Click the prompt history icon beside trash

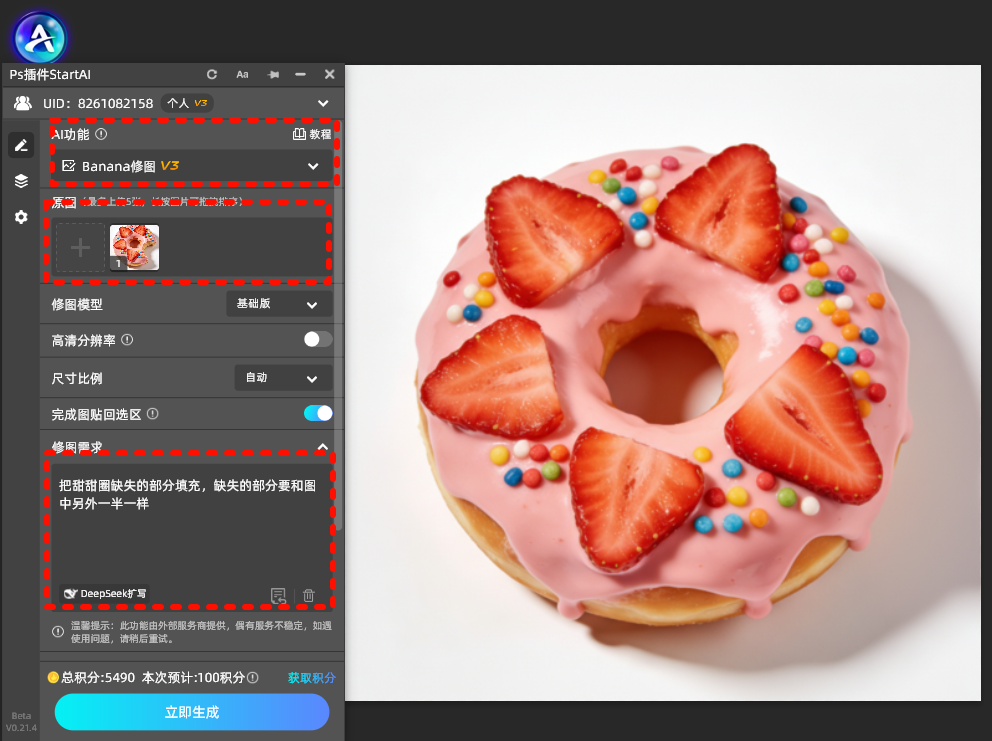coord(278,596)
